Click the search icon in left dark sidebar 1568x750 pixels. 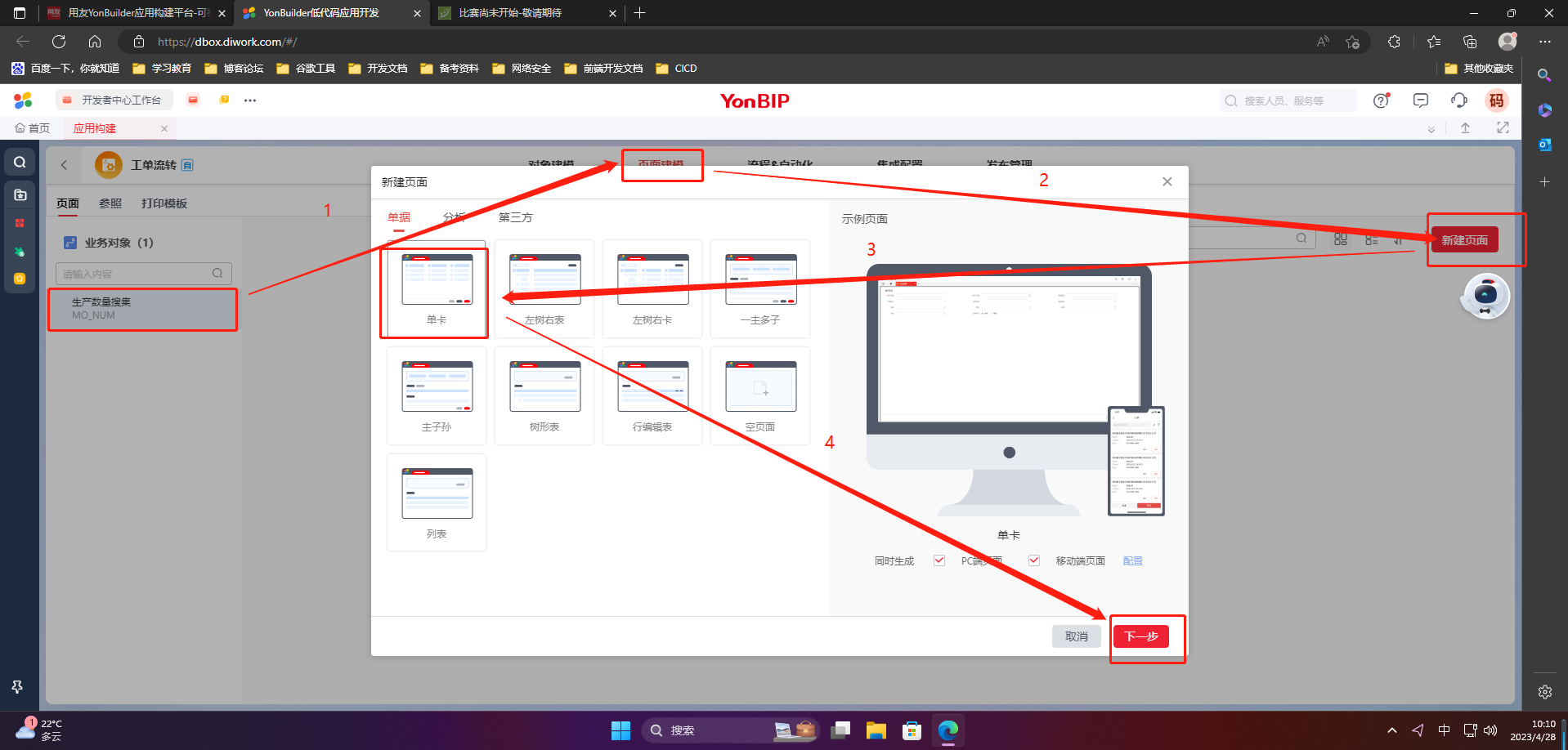tap(20, 163)
